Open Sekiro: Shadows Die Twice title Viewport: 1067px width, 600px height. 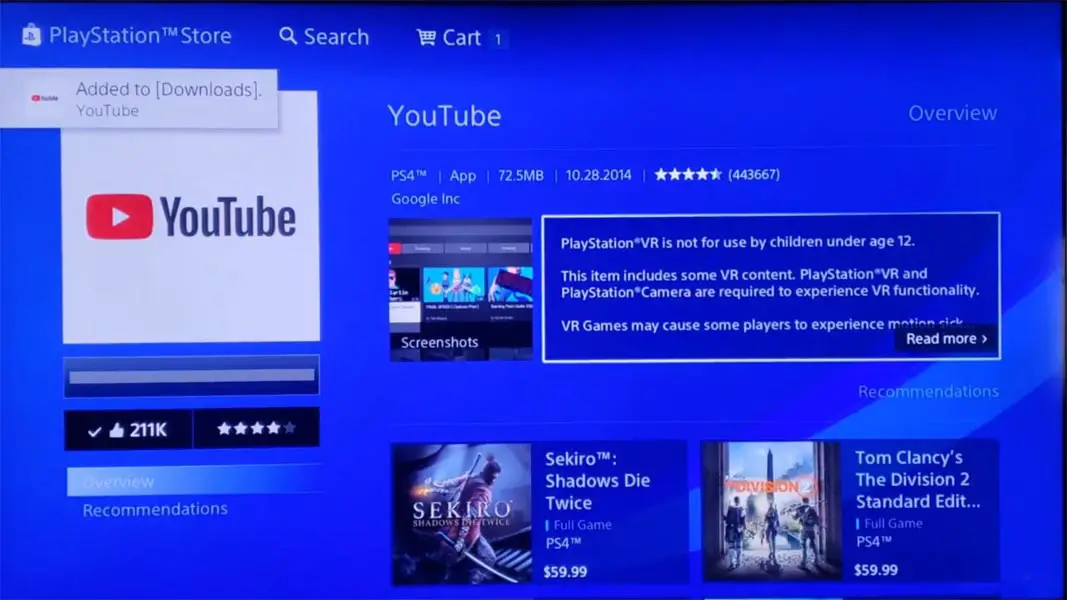click(597, 481)
